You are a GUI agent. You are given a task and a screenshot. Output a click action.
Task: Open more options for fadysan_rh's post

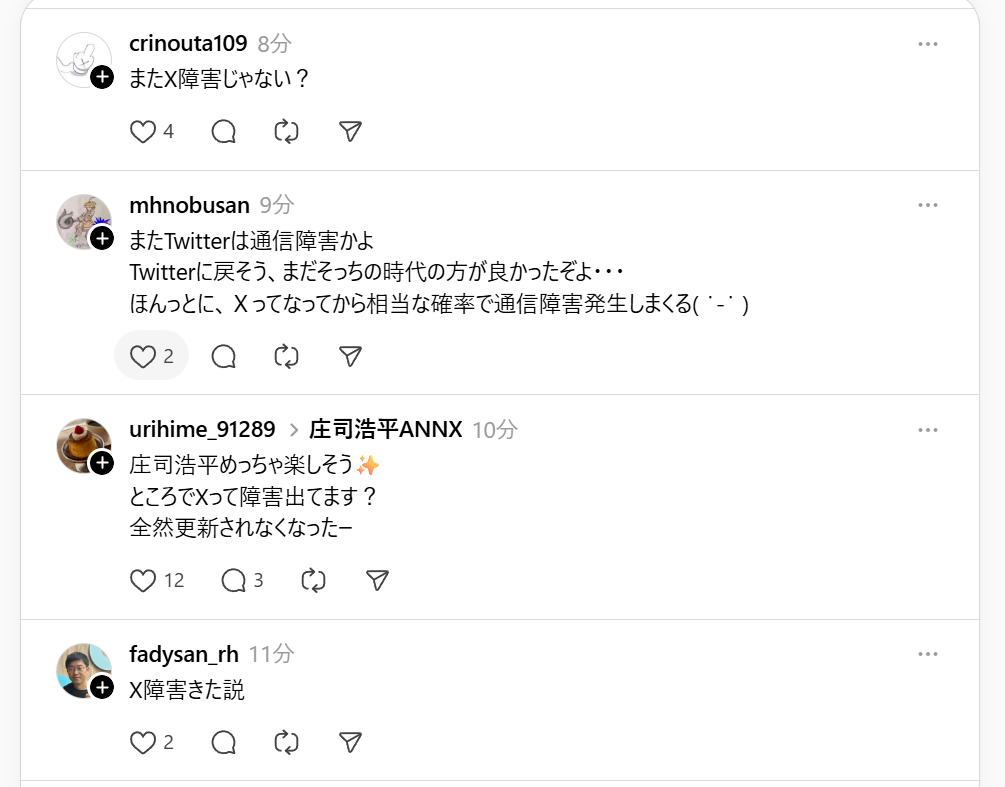pos(928,654)
